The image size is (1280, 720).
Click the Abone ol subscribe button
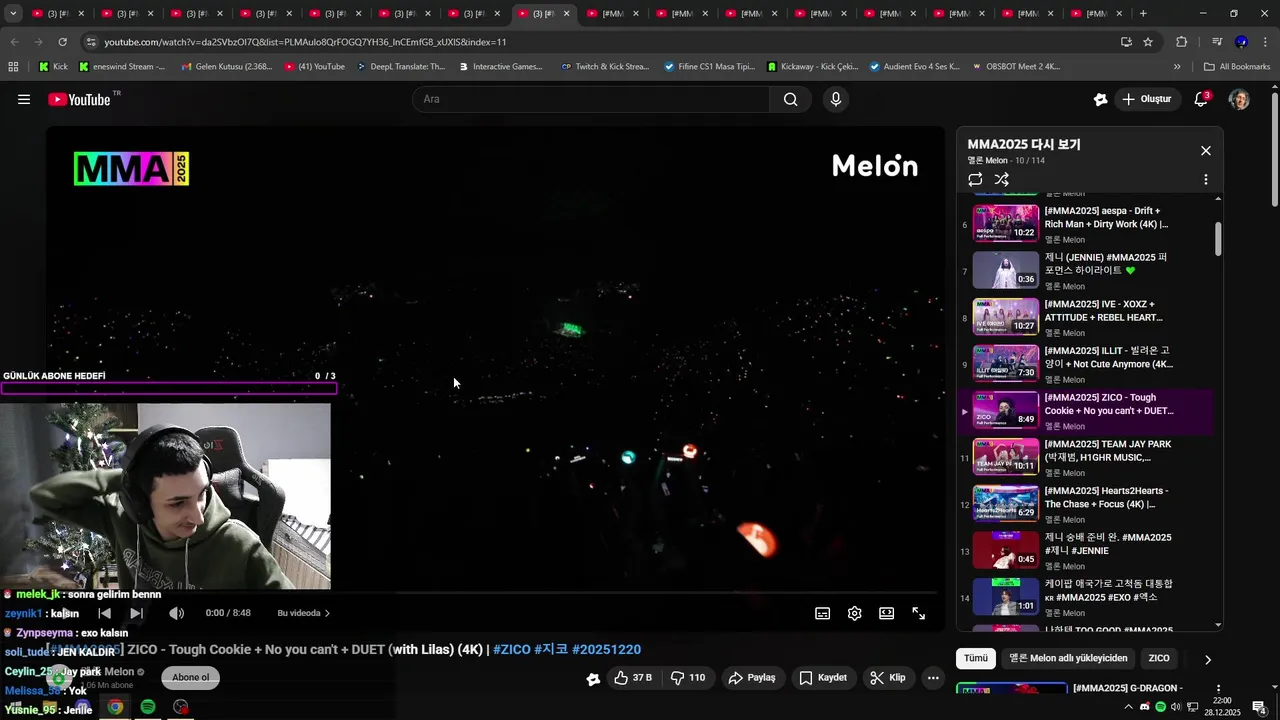190,677
